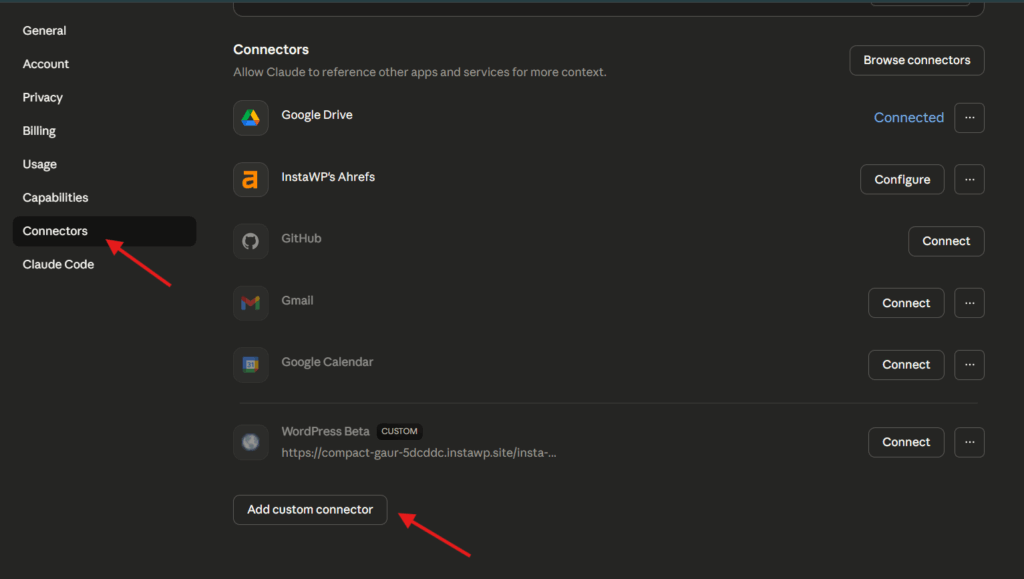Open more options for InstaWP's Ahrefs
Viewport: 1024px width, 579px height.
(x=969, y=180)
